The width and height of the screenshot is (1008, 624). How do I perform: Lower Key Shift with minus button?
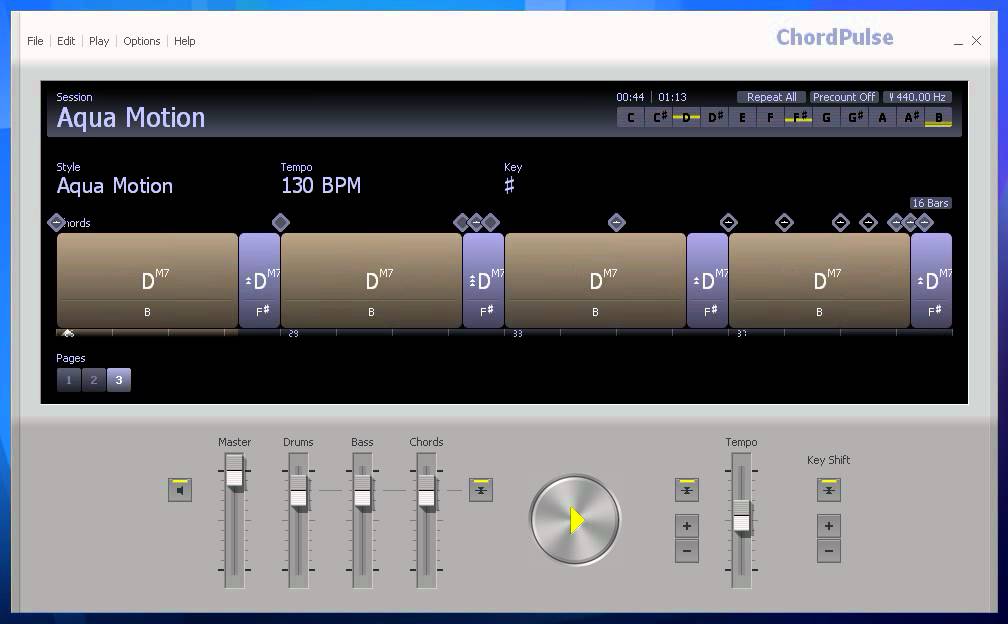pos(829,551)
